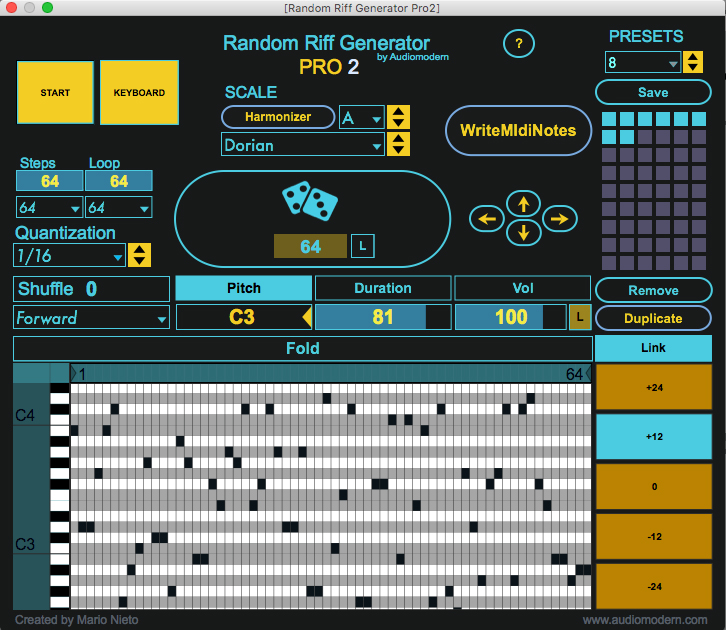Shift pattern up with the up arrow
This screenshot has height=630, width=726.
click(x=524, y=204)
